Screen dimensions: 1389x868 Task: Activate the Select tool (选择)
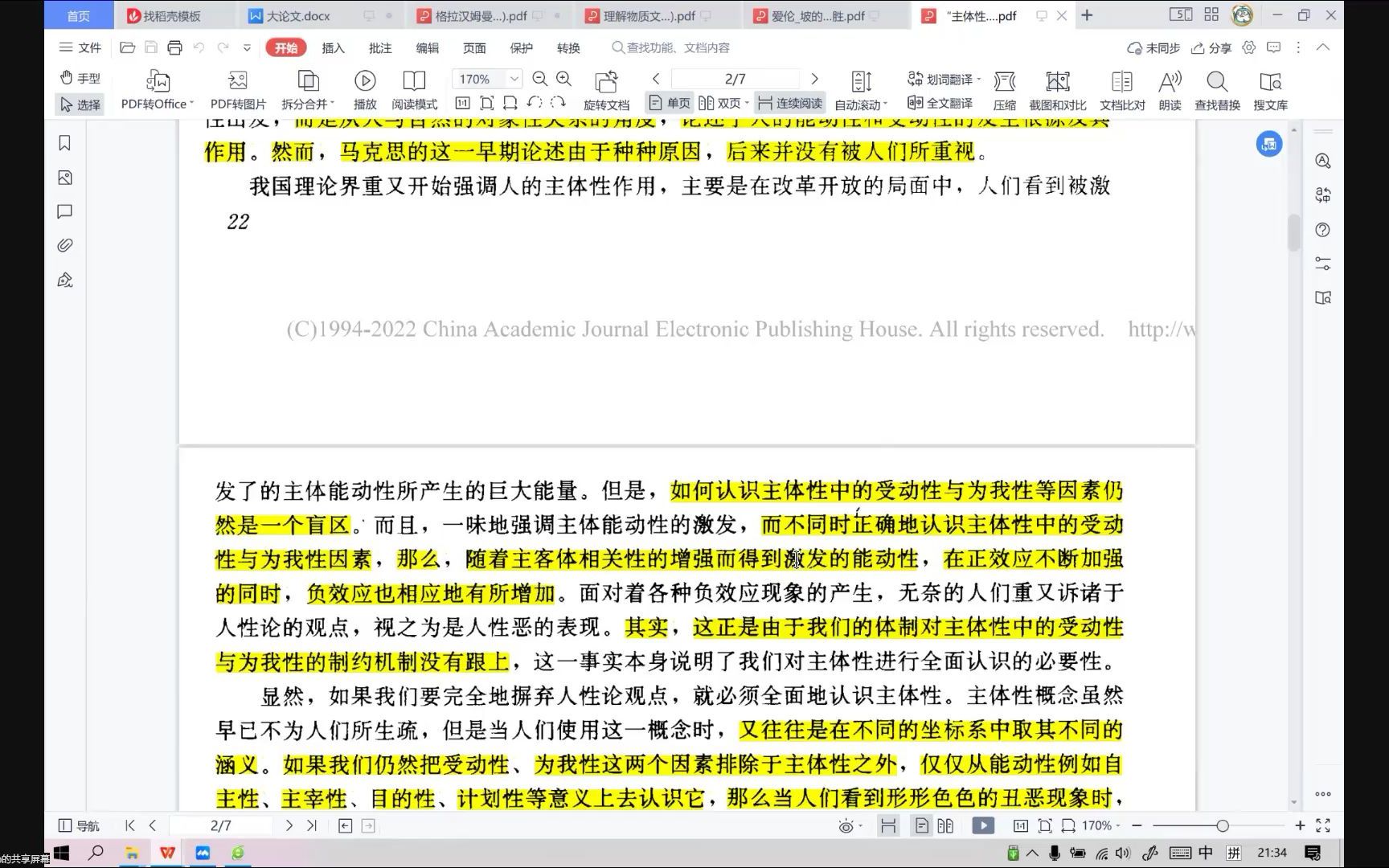(x=80, y=104)
